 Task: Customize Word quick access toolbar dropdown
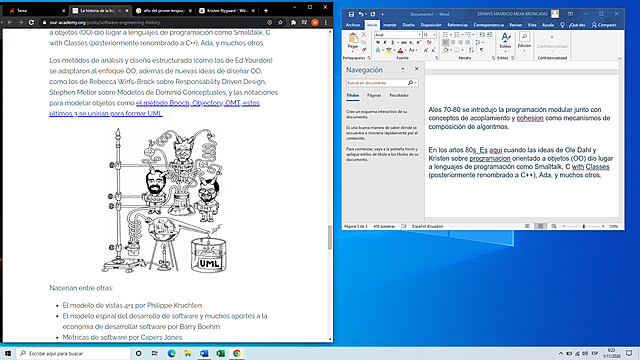coord(382,14)
